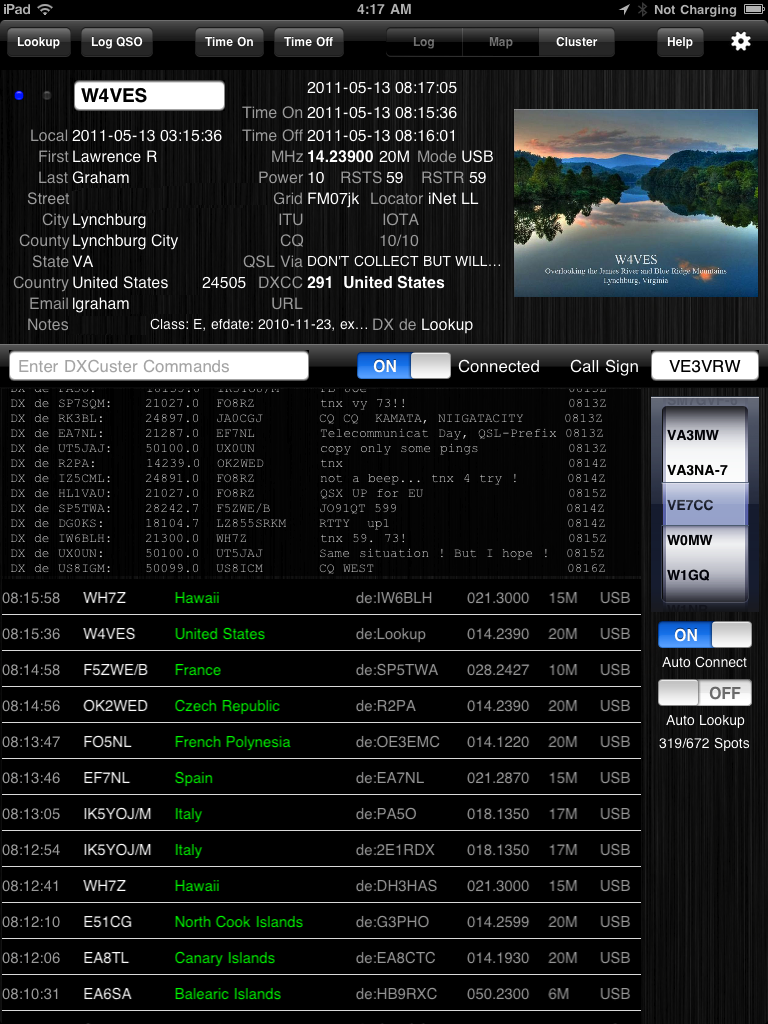
Task: Click the DXCluster Commands input field
Action: pos(159,366)
